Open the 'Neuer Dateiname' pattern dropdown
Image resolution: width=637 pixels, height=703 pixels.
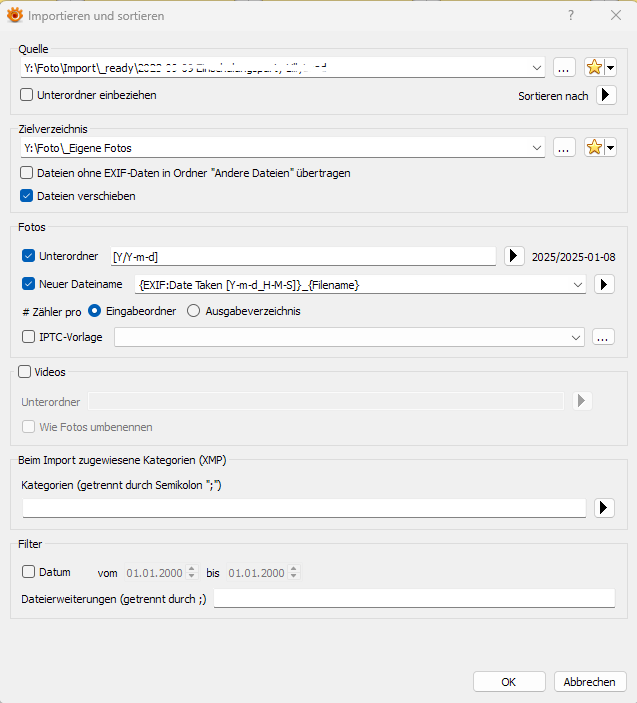579,285
